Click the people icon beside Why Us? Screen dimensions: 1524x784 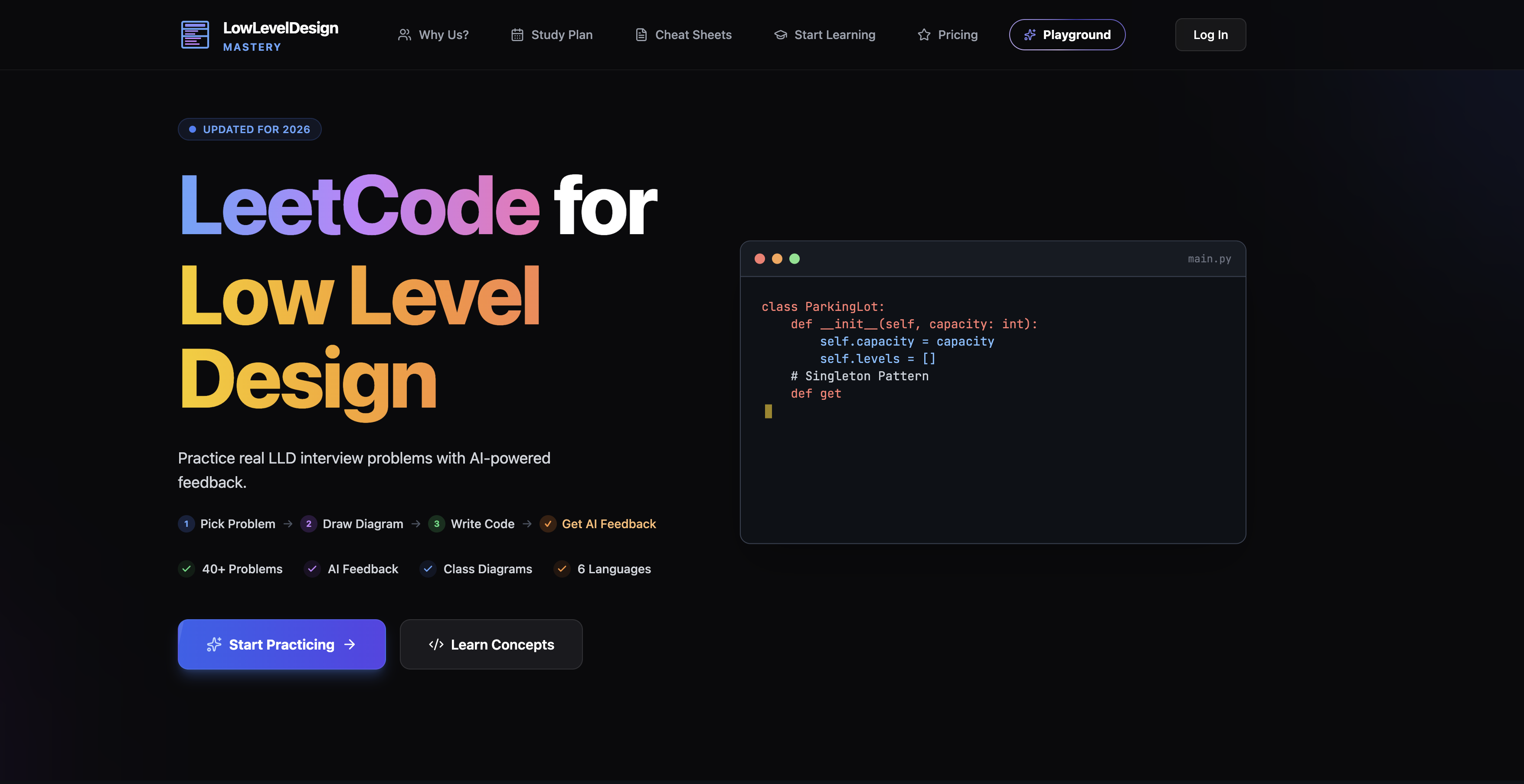click(x=404, y=35)
